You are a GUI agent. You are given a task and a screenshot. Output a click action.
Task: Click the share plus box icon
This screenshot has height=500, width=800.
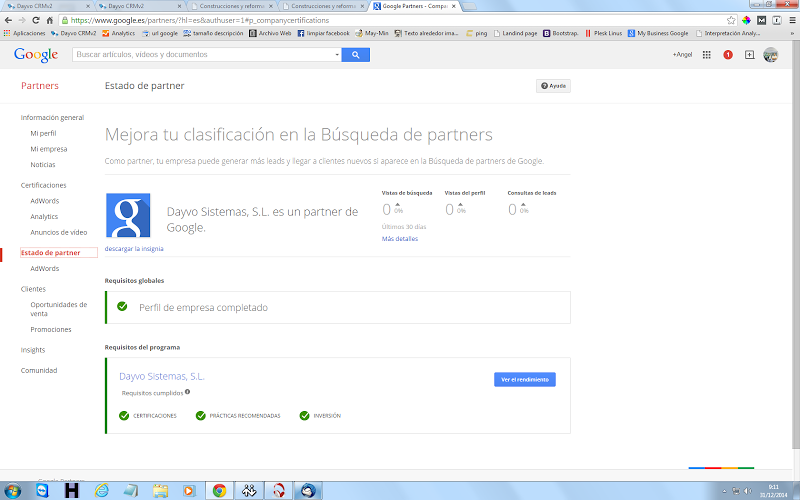click(x=749, y=55)
